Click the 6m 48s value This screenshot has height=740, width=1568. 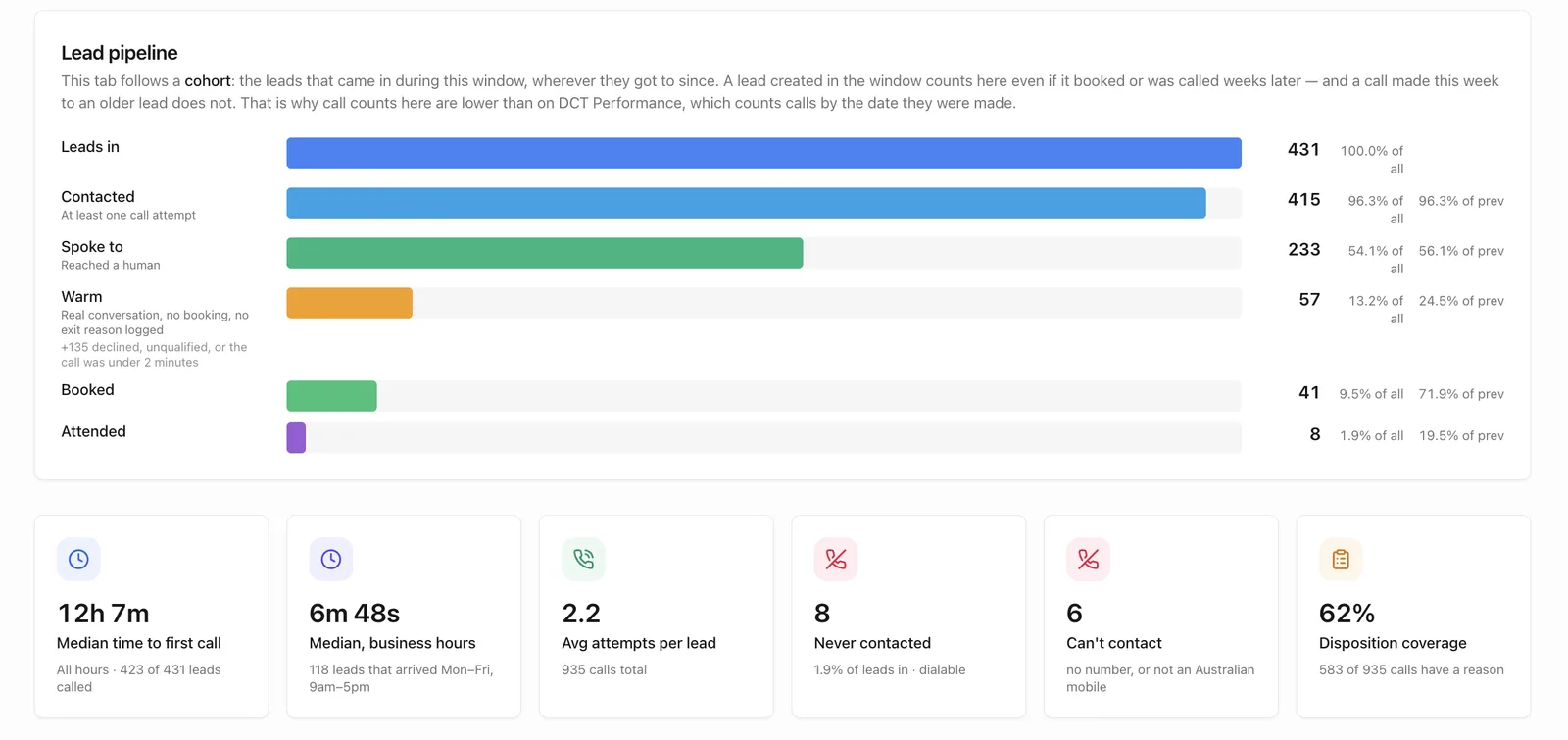click(355, 614)
